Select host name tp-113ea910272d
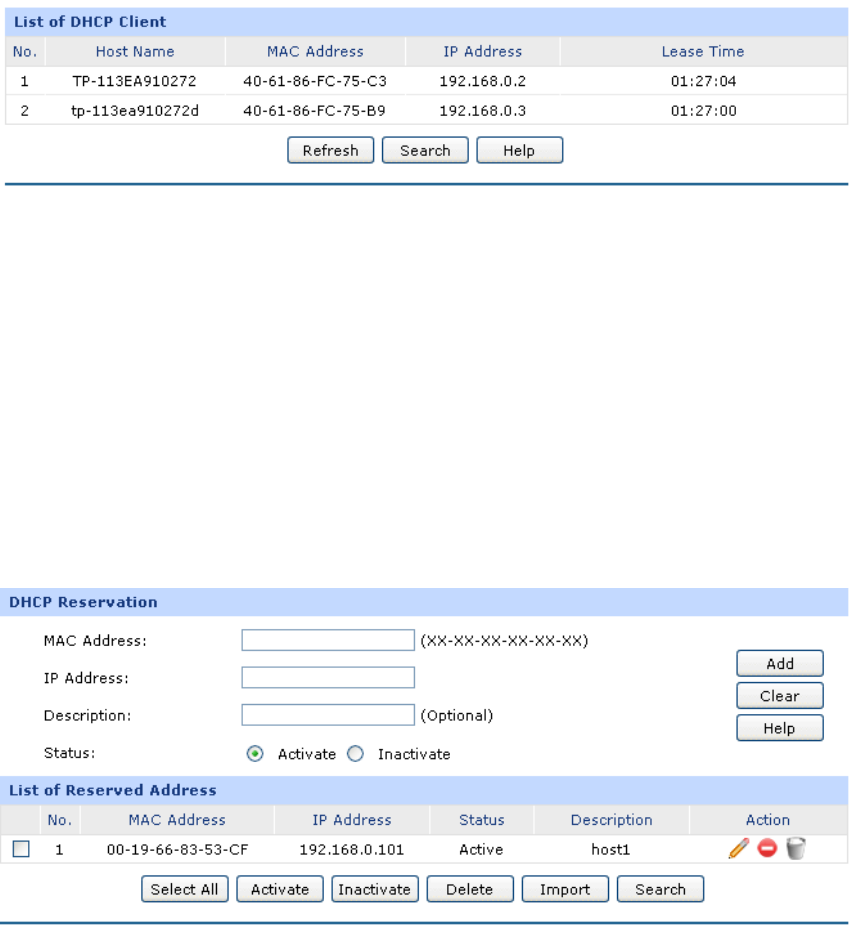The image size is (851, 927). pyautogui.click(x=135, y=111)
